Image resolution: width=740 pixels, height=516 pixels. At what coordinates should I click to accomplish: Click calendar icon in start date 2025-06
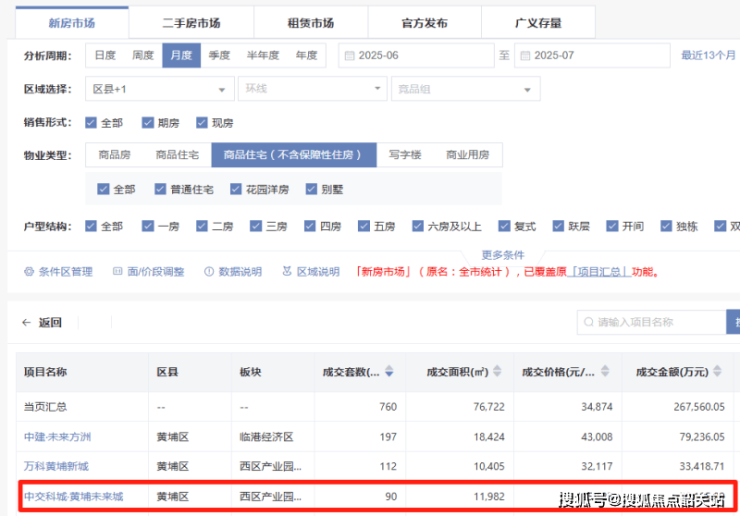coord(349,56)
